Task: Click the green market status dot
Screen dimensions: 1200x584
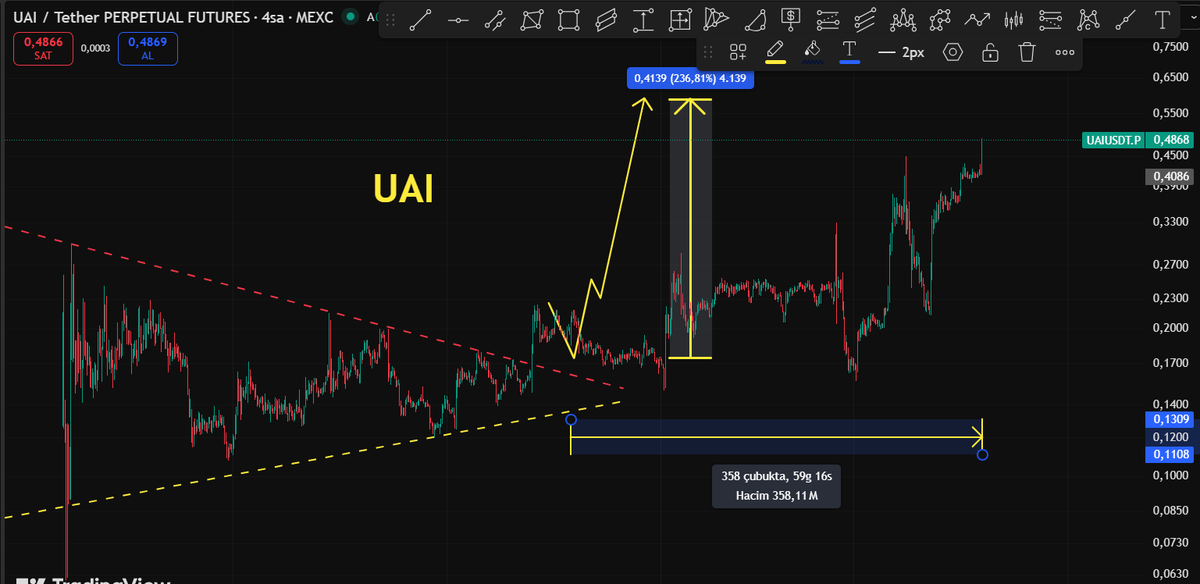Action: (349, 17)
